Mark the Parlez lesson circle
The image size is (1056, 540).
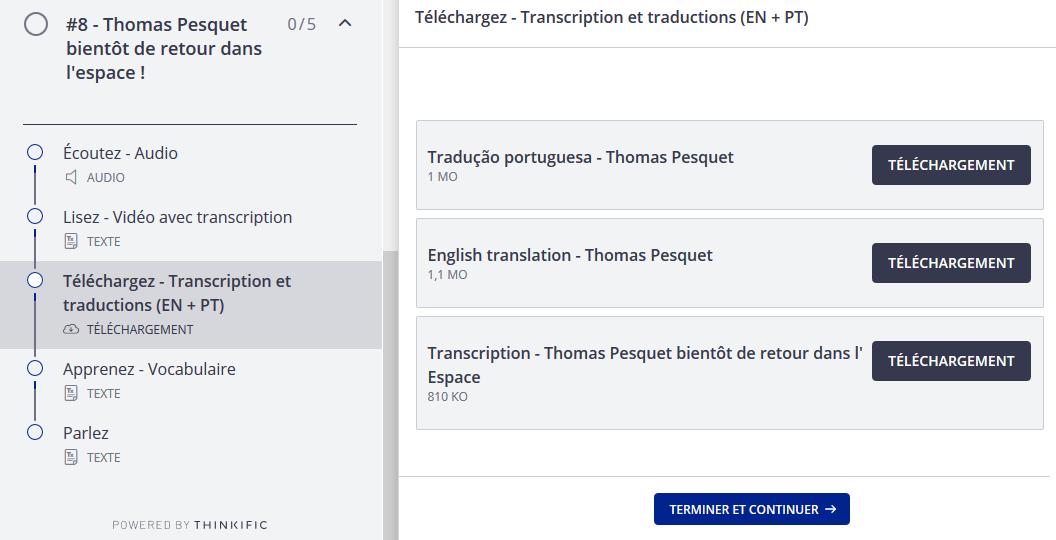click(x=35, y=432)
